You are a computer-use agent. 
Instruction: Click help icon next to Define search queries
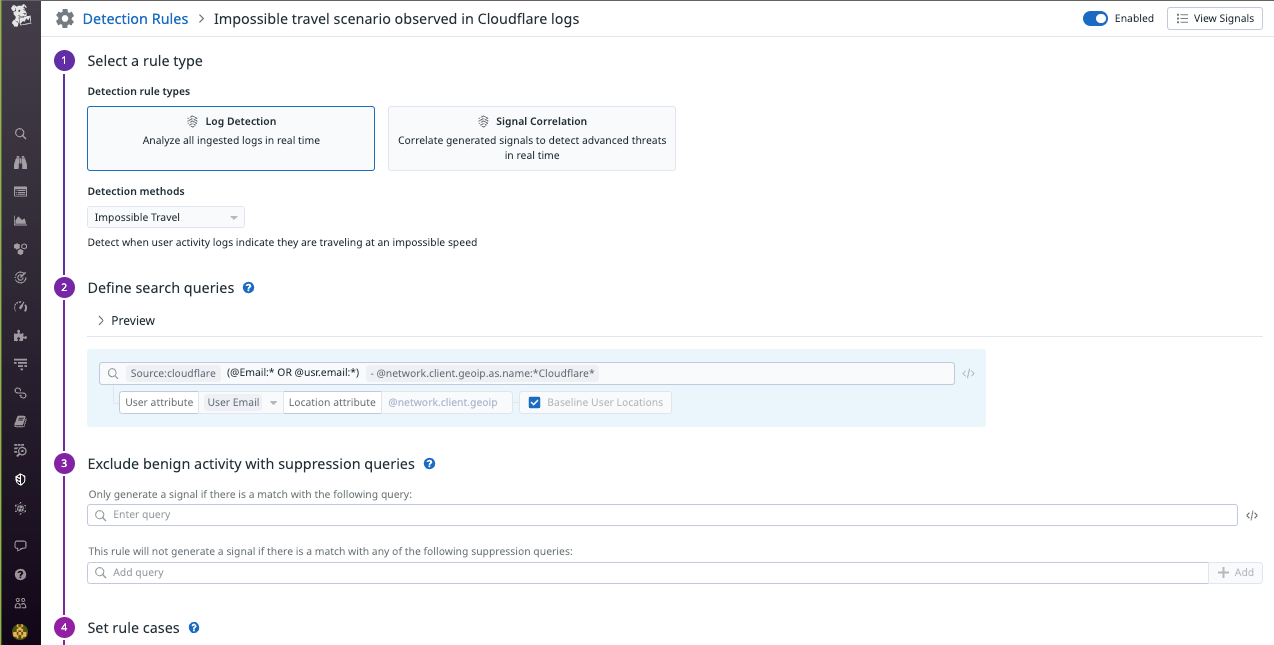point(249,288)
